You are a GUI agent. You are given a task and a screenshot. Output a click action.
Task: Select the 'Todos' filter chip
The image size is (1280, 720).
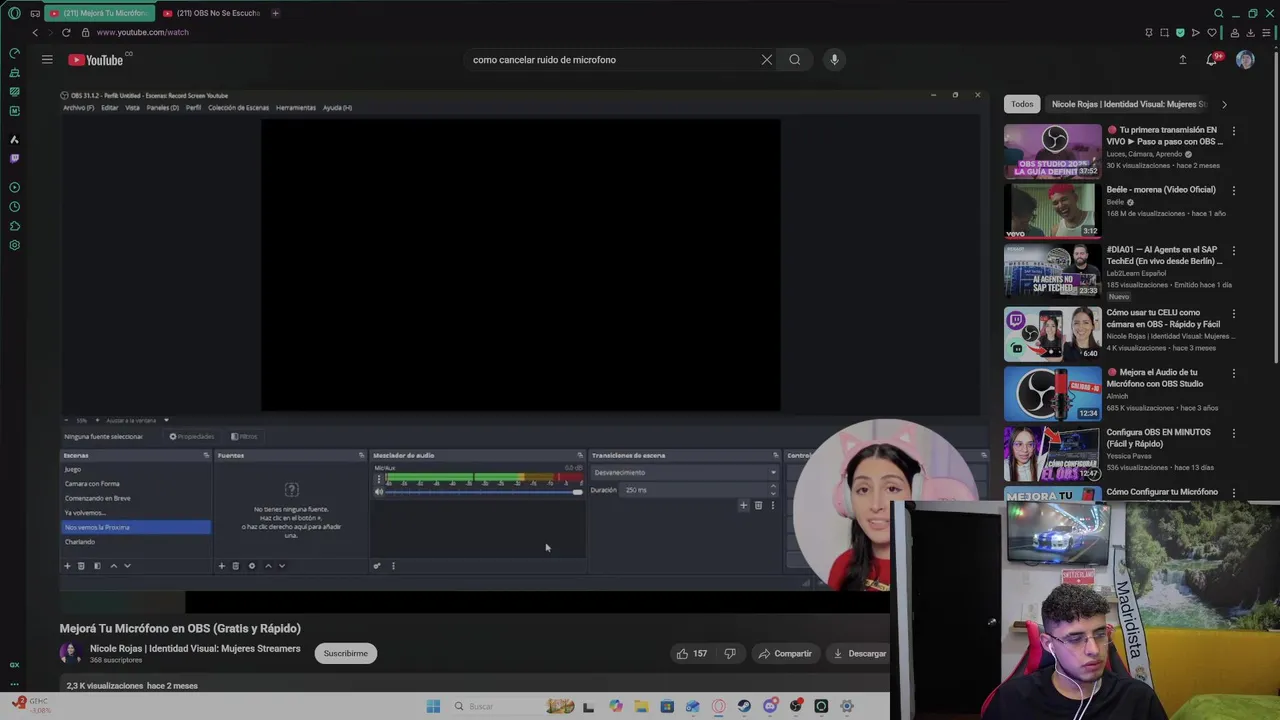(1022, 104)
